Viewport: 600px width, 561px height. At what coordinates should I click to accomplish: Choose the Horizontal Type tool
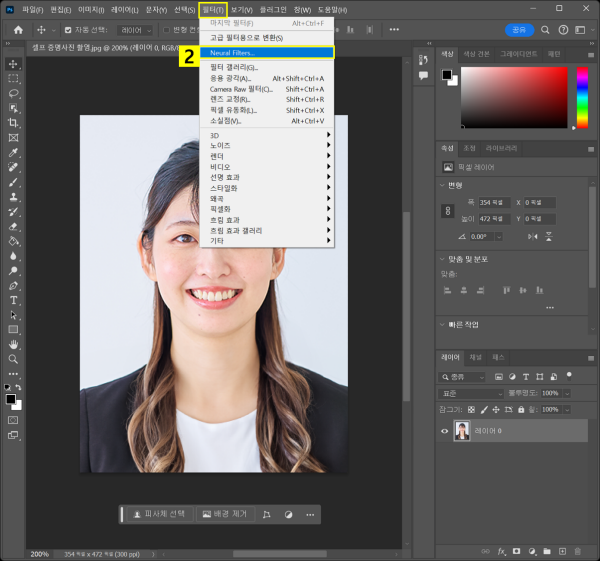point(13,300)
